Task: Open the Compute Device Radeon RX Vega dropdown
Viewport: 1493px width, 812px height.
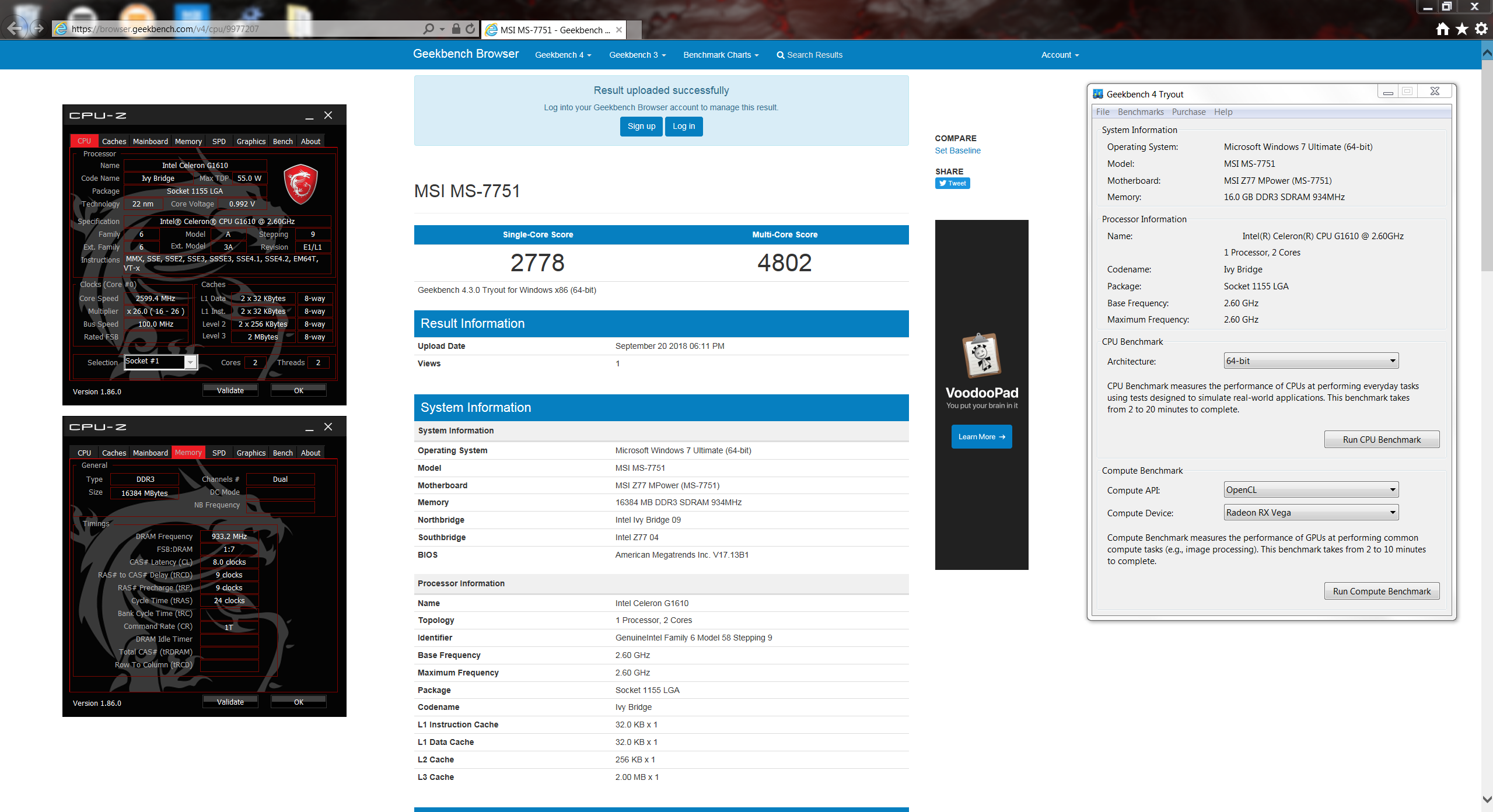Action: 1311,513
